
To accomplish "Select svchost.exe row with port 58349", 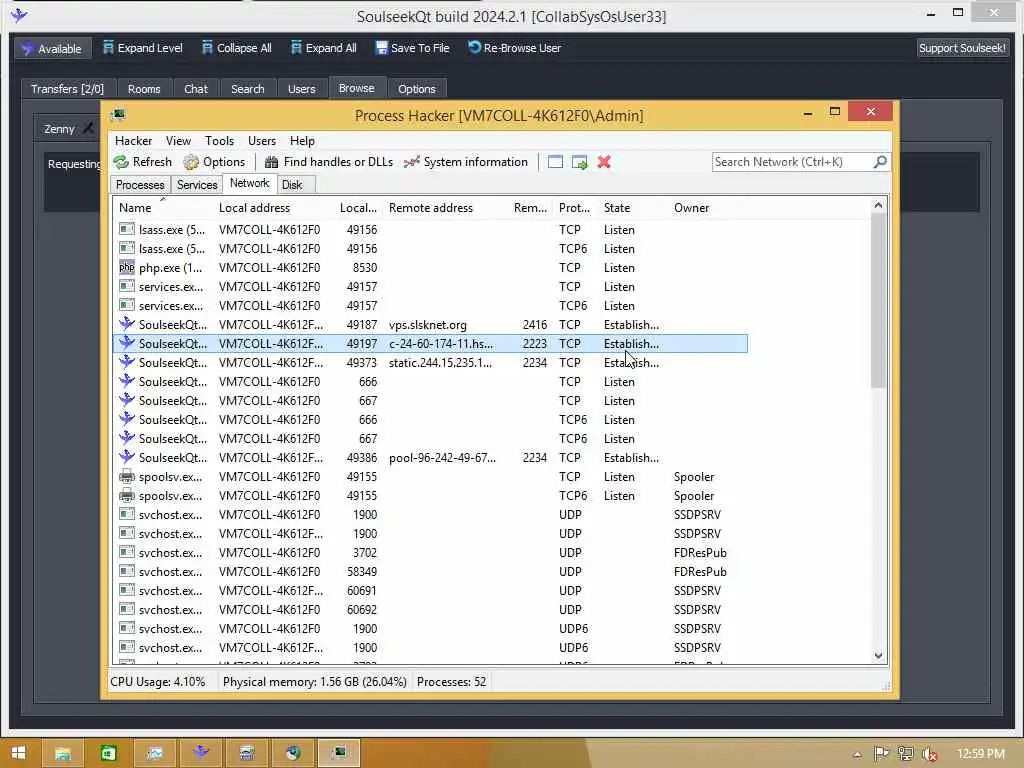I will point(430,571).
